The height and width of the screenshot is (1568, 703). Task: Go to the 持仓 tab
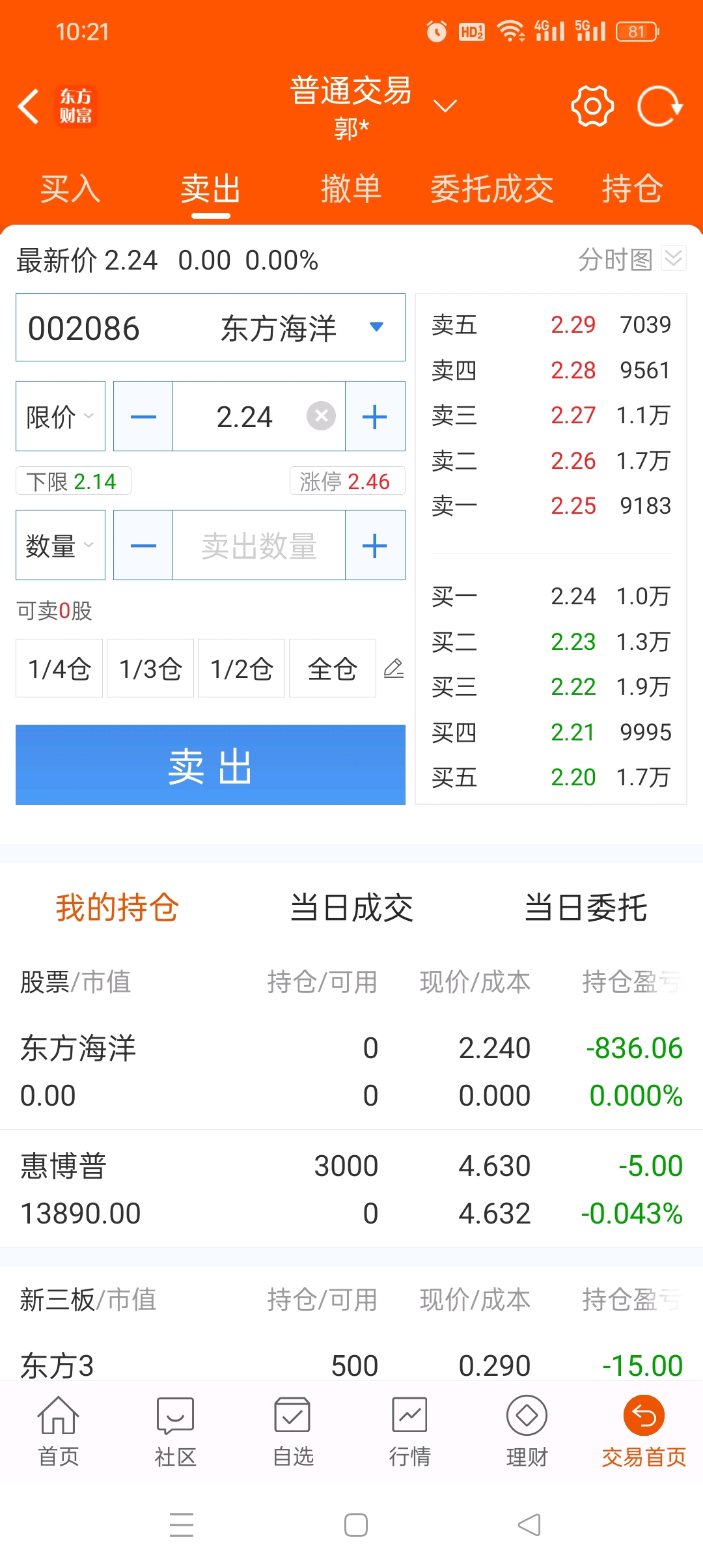(632, 189)
